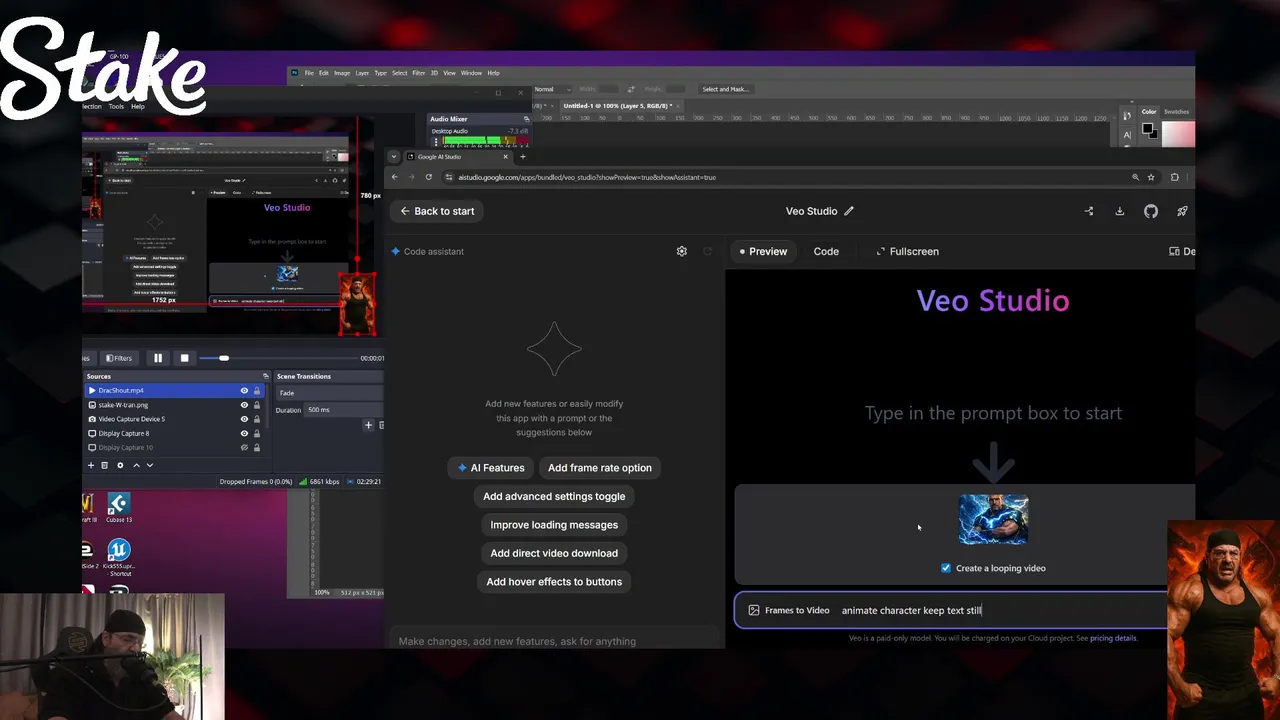Viewport: 1280px width, 720px height.
Task: Move source down in OBS Sources list
Action: click(150, 465)
